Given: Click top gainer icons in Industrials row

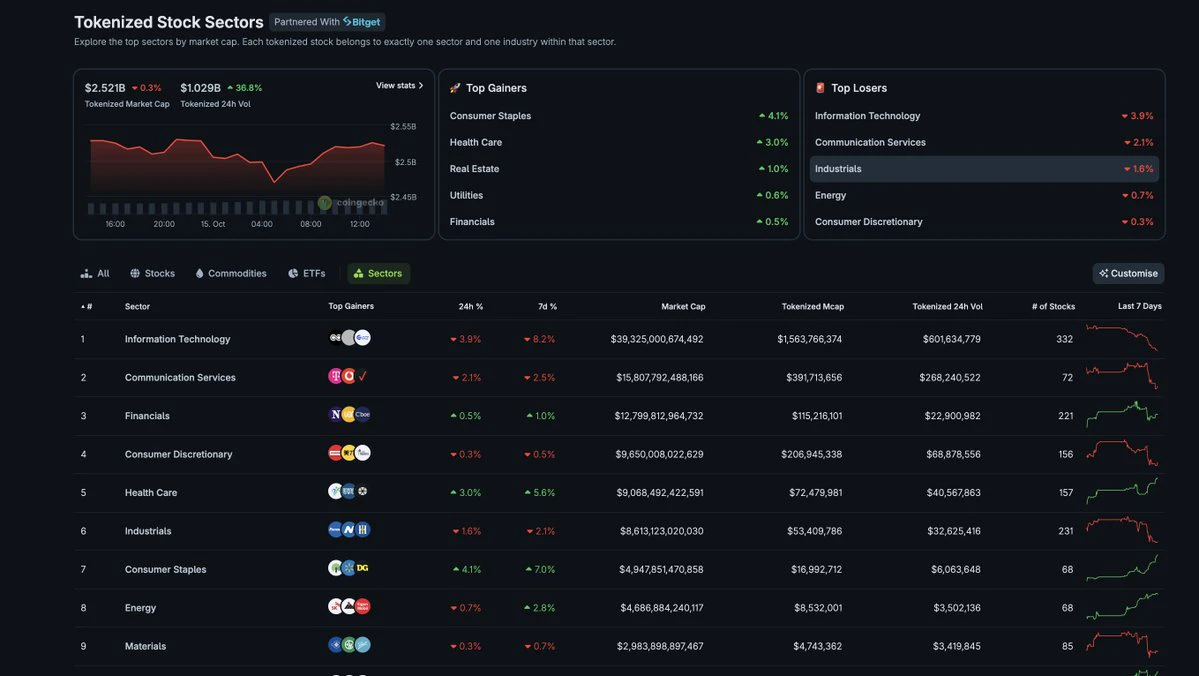Looking at the screenshot, I should [x=349, y=529].
